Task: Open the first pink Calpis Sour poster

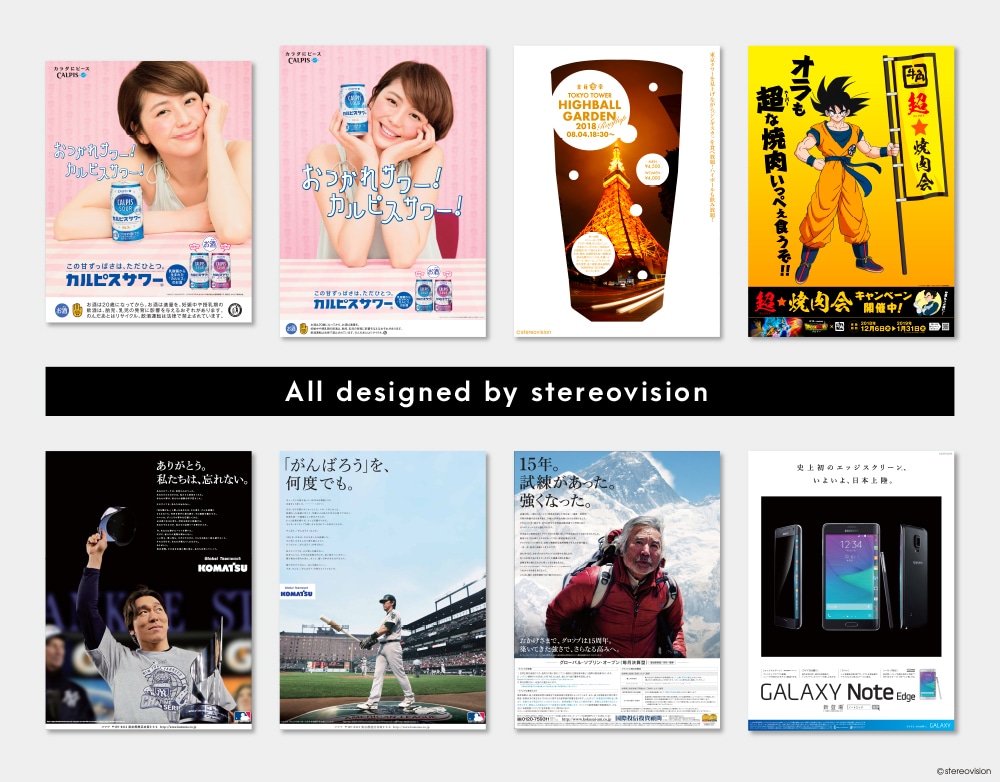Action: (x=149, y=191)
